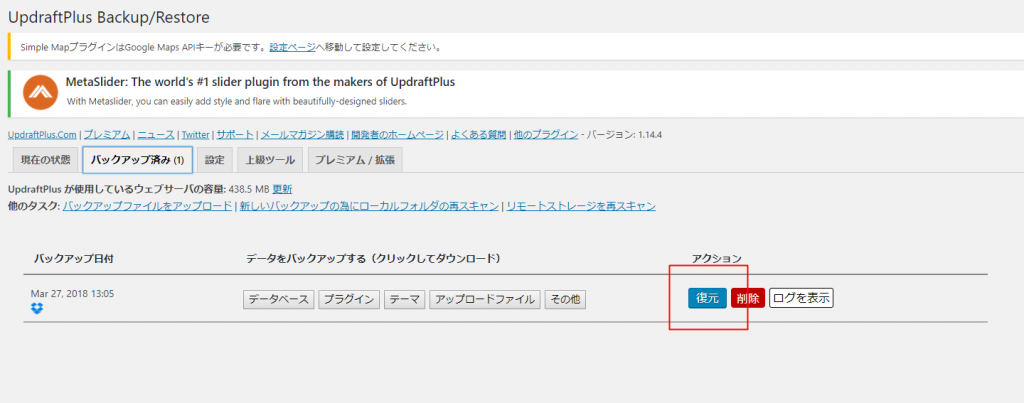Open the 他のプラグイン link
The height and width of the screenshot is (403, 1024).
click(545, 135)
